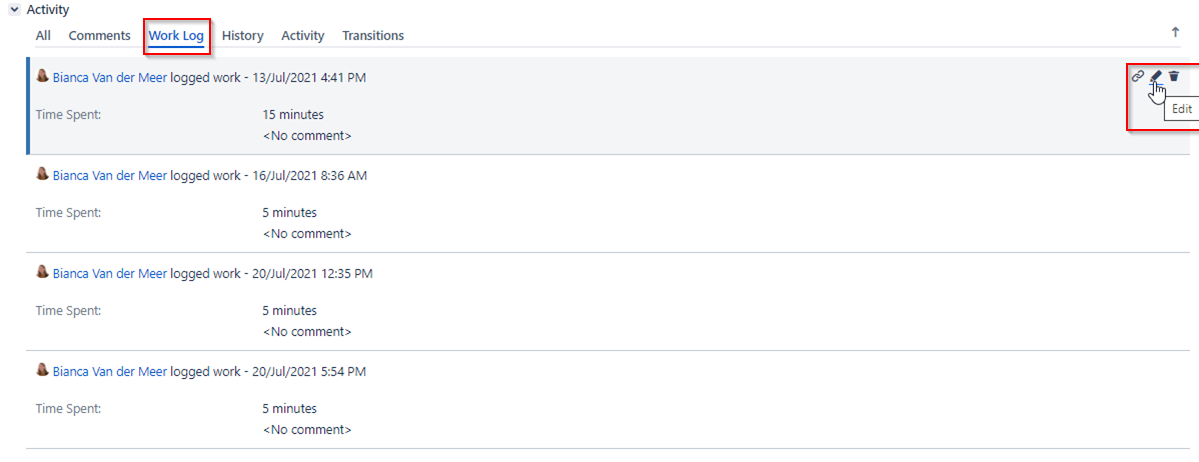Select the Work Log tab
This screenshot has height=462, width=1199.
click(176, 35)
